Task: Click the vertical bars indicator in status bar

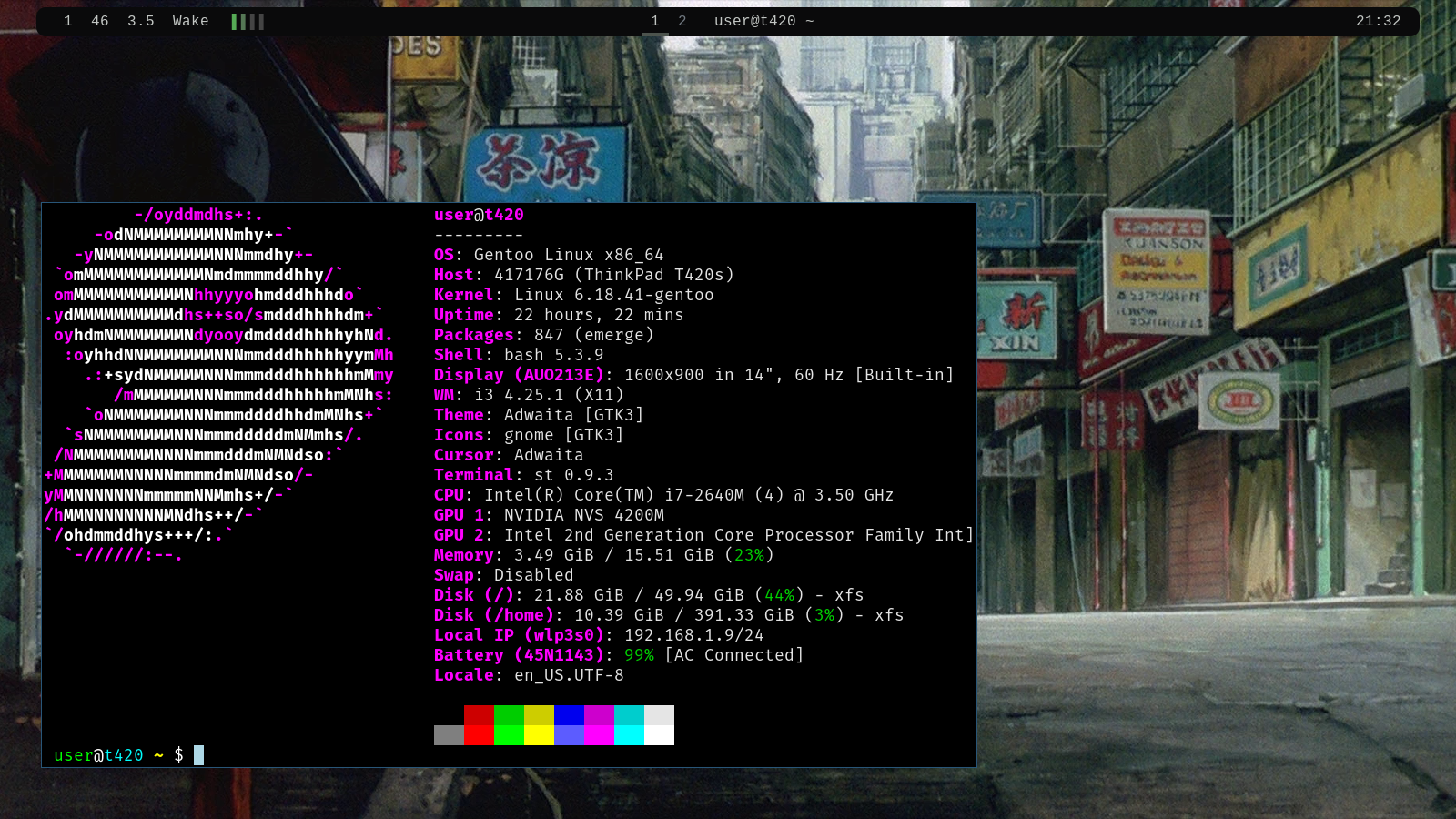Action: [248, 21]
